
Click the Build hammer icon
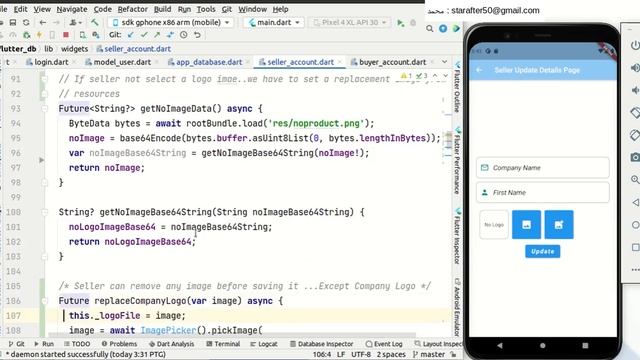pos(95,22)
